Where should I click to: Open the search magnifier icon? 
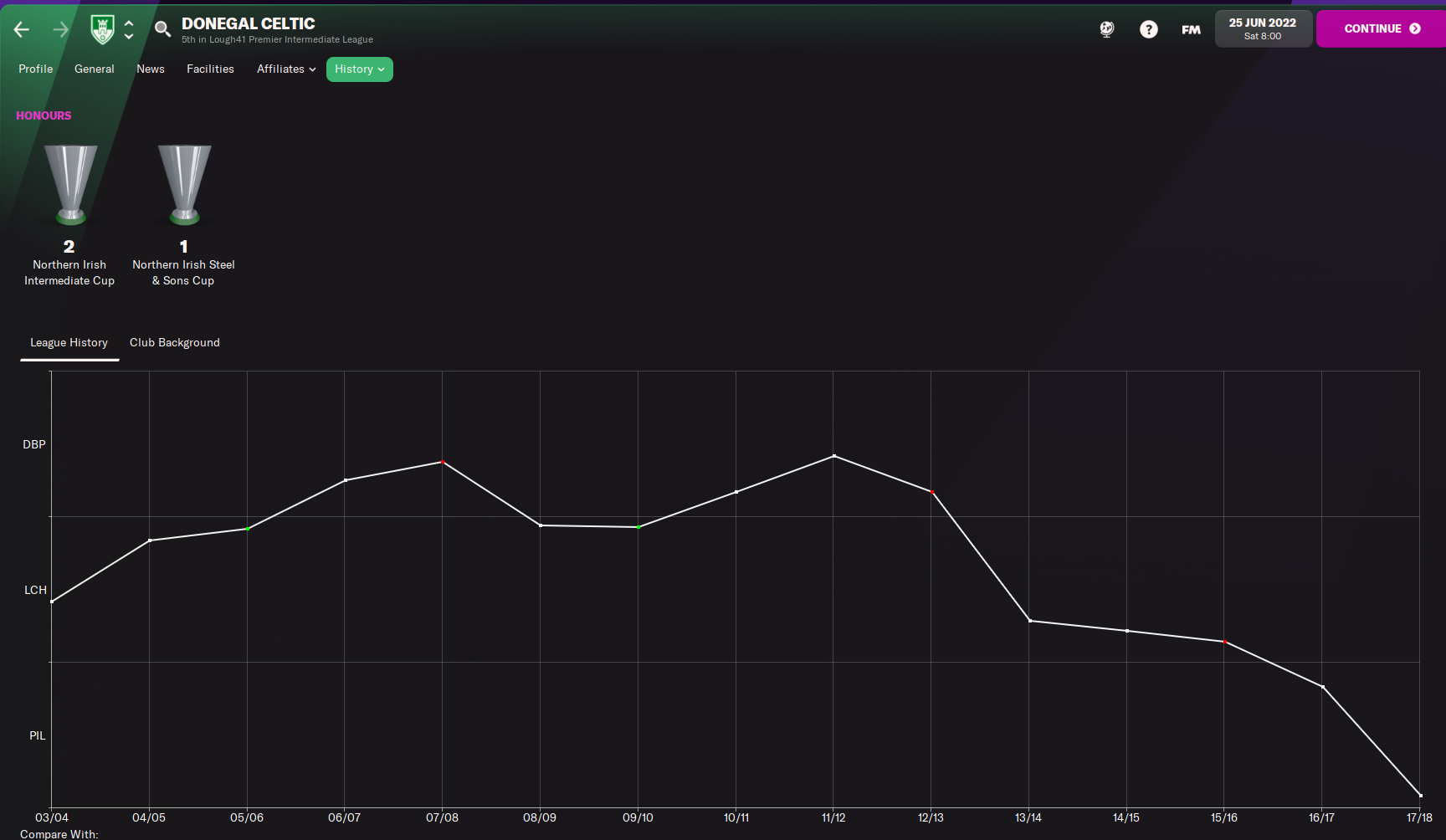coord(162,29)
